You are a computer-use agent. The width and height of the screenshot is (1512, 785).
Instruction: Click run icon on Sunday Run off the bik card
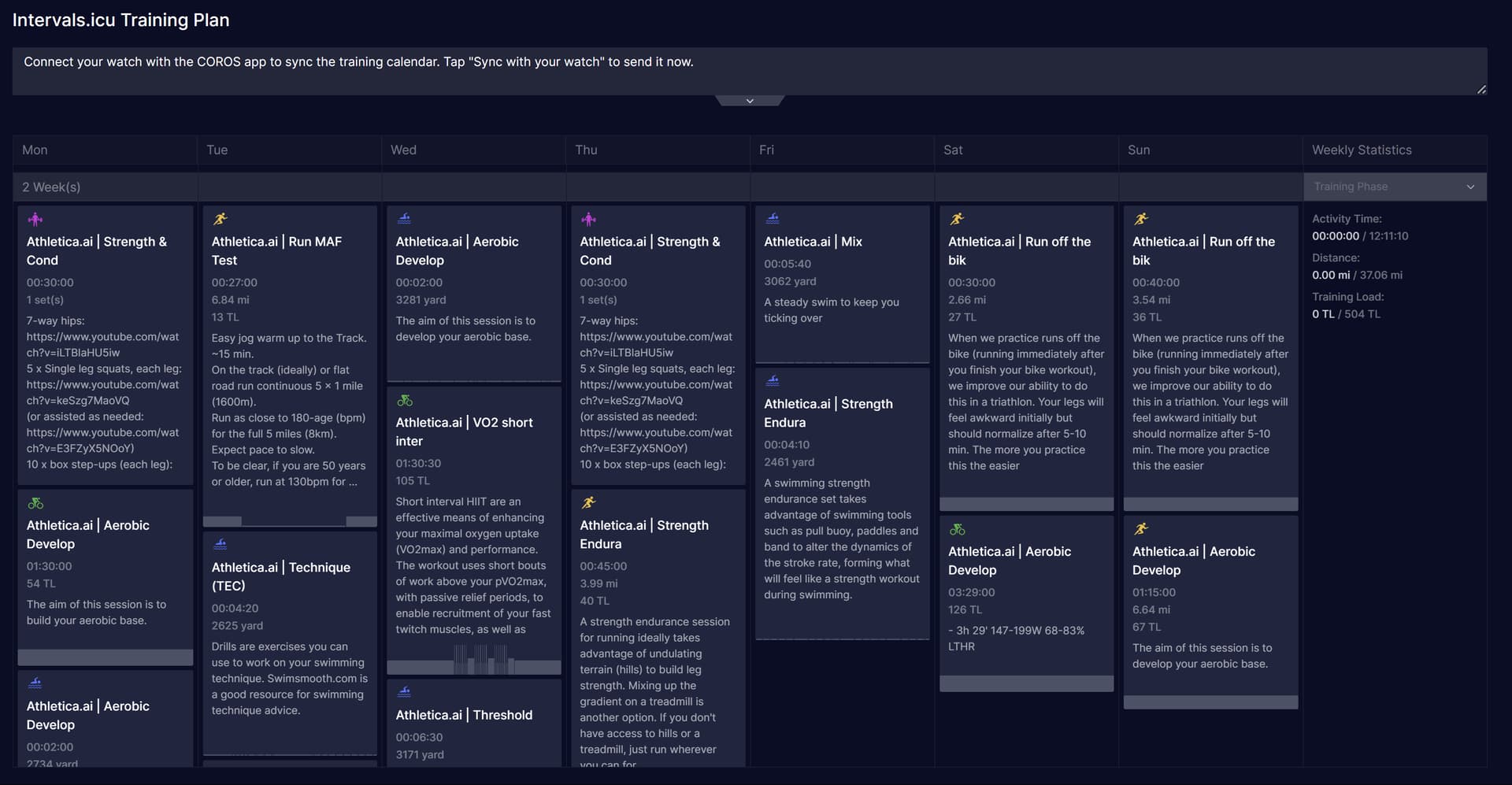(x=1141, y=219)
